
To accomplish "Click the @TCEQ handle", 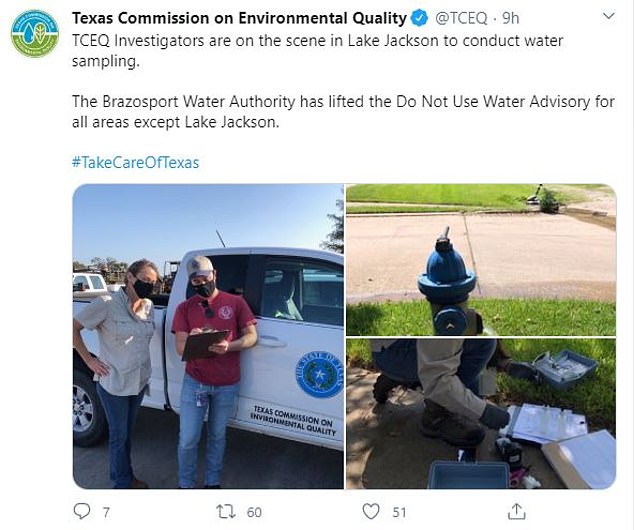I will click(x=461, y=18).
